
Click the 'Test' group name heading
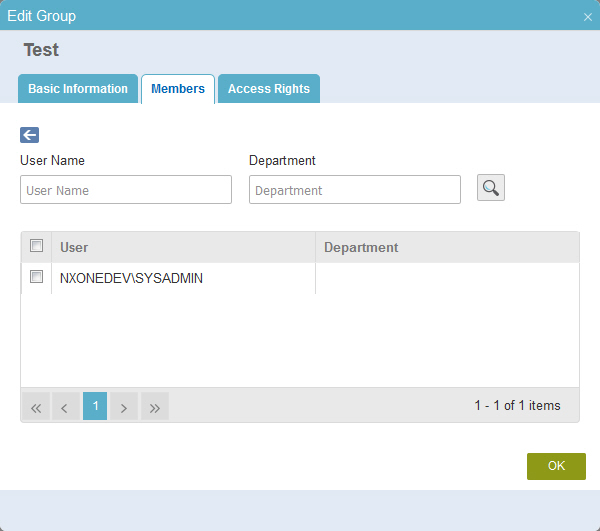point(41,50)
